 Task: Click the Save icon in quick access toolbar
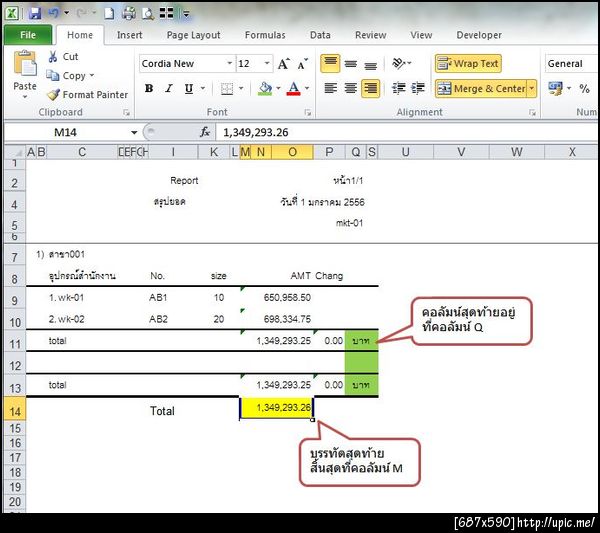35,13
